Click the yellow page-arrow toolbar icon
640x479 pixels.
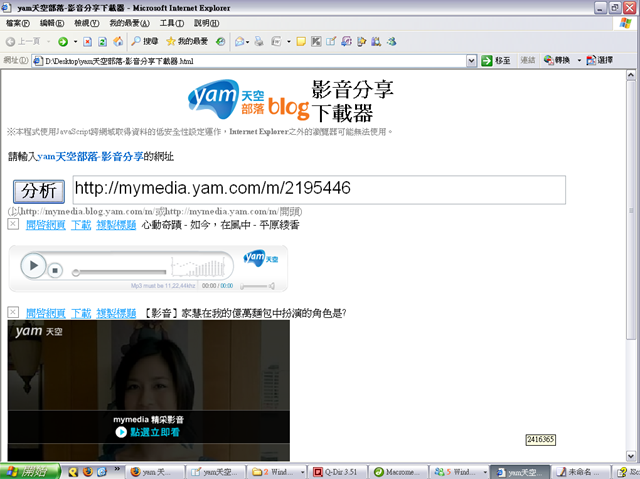click(361, 42)
